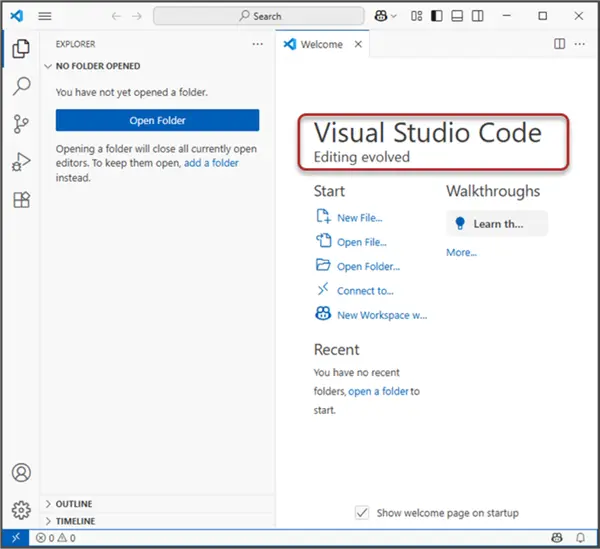Toggle the primary side bar layout button
Image resolution: width=600 pixels, height=549 pixels.
click(x=437, y=16)
